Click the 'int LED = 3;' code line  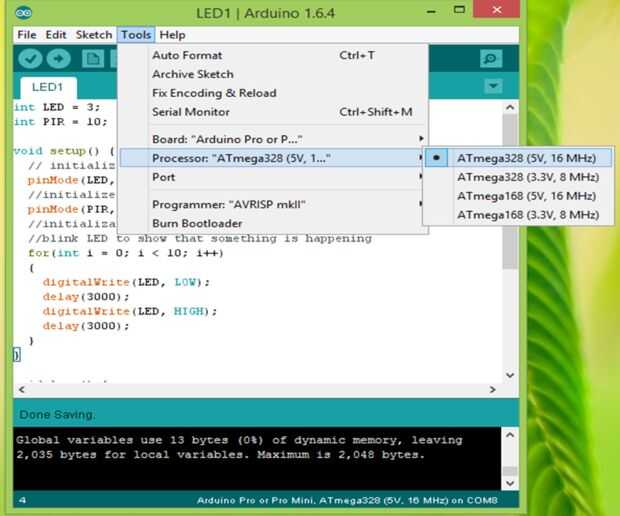[x=57, y=107]
